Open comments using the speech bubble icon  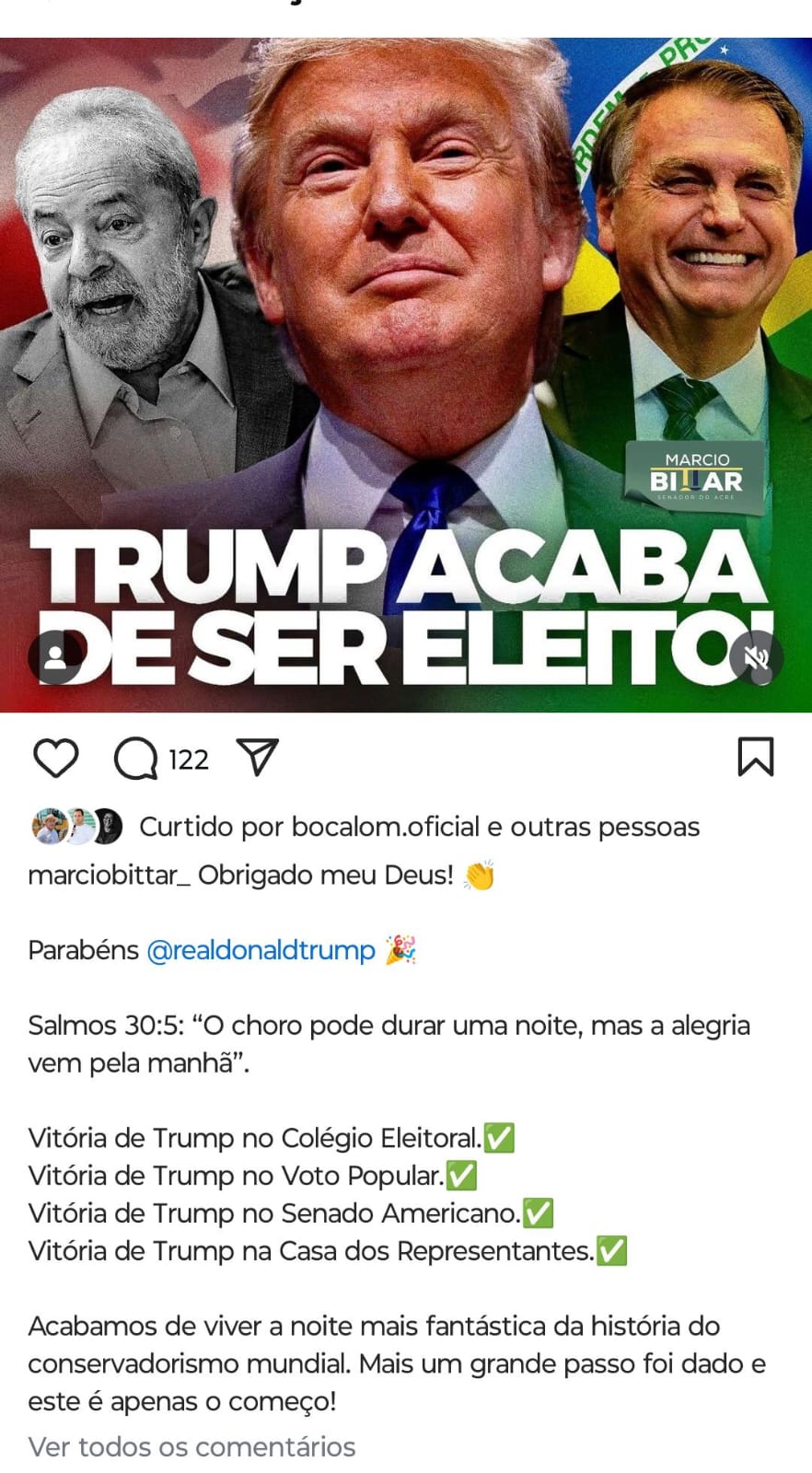135,759
